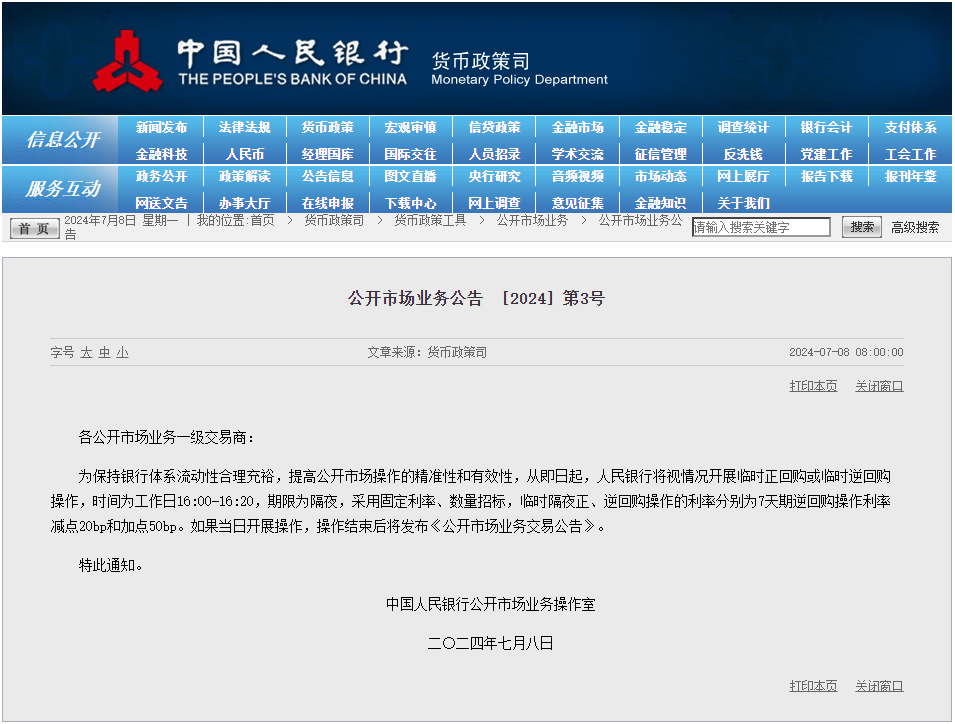Click the top 打印本页 print link
Image resolution: width=955 pixels, height=724 pixels.
pyautogui.click(x=813, y=387)
